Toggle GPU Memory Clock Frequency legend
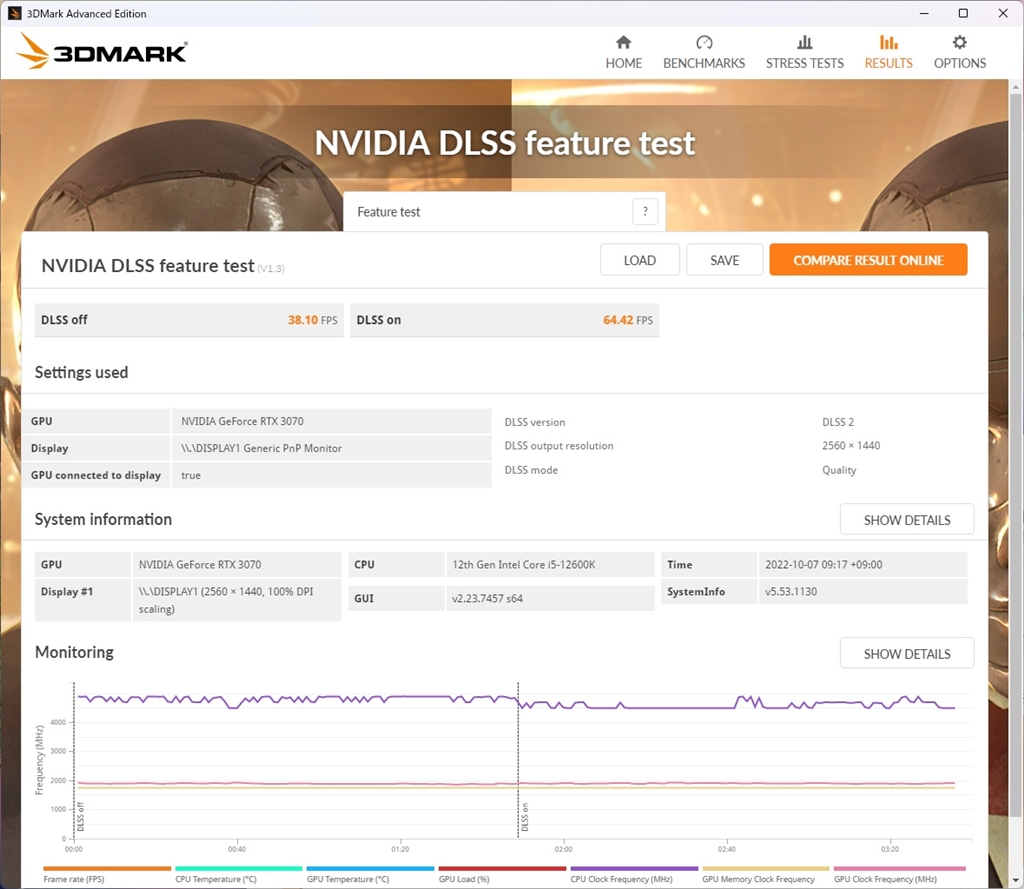This screenshot has height=889, width=1024. pyautogui.click(x=765, y=875)
